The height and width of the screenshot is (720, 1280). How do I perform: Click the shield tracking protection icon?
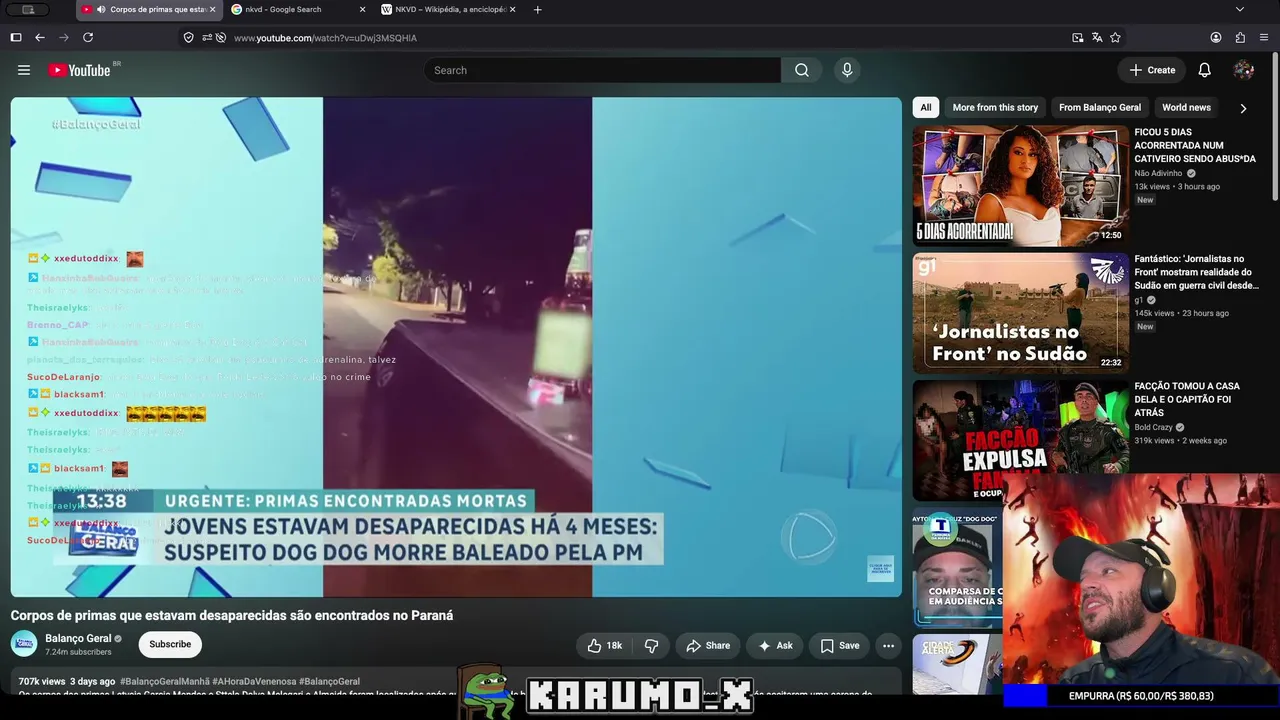tap(188, 37)
